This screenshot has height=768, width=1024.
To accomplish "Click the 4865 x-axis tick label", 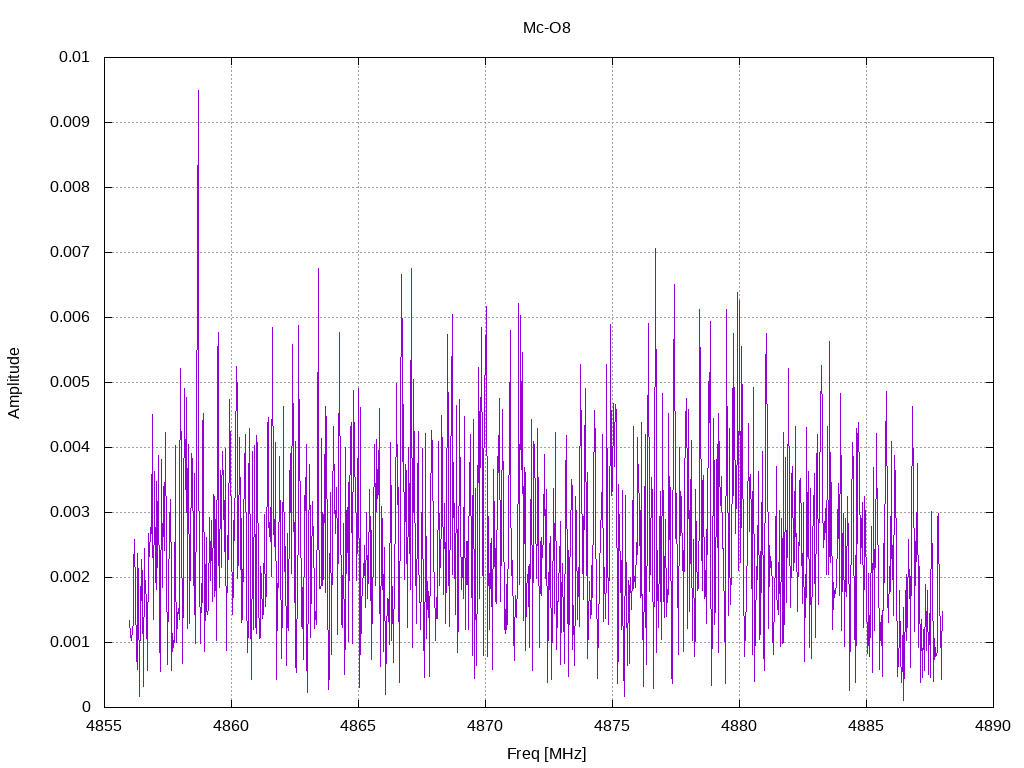I will 359,726.
